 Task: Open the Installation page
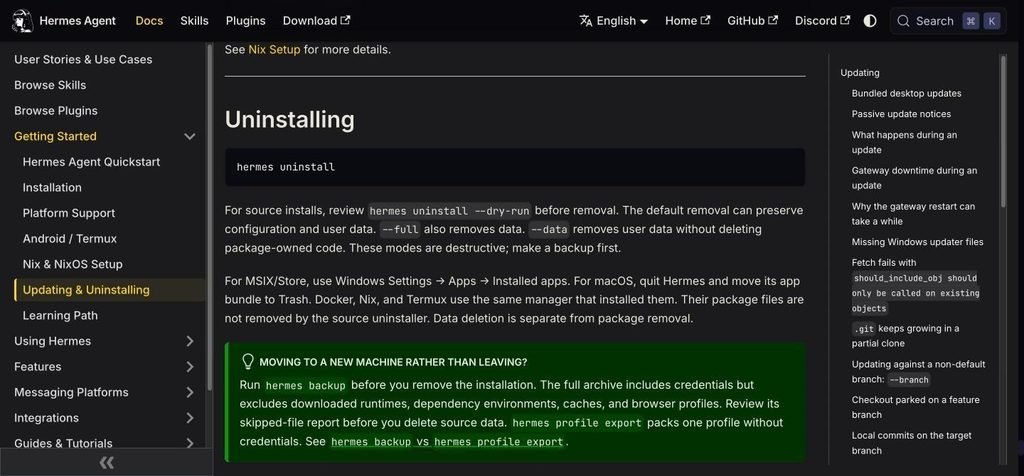(x=52, y=187)
